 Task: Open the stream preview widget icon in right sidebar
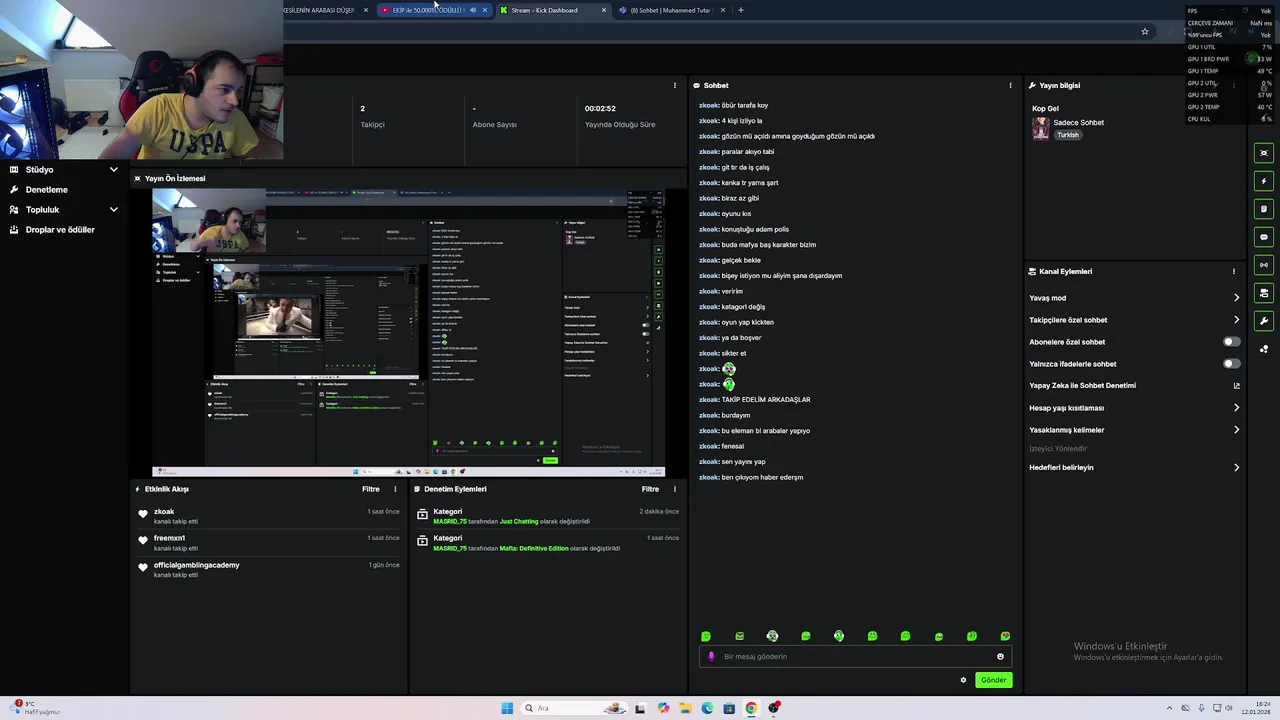[x=1264, y=153]
